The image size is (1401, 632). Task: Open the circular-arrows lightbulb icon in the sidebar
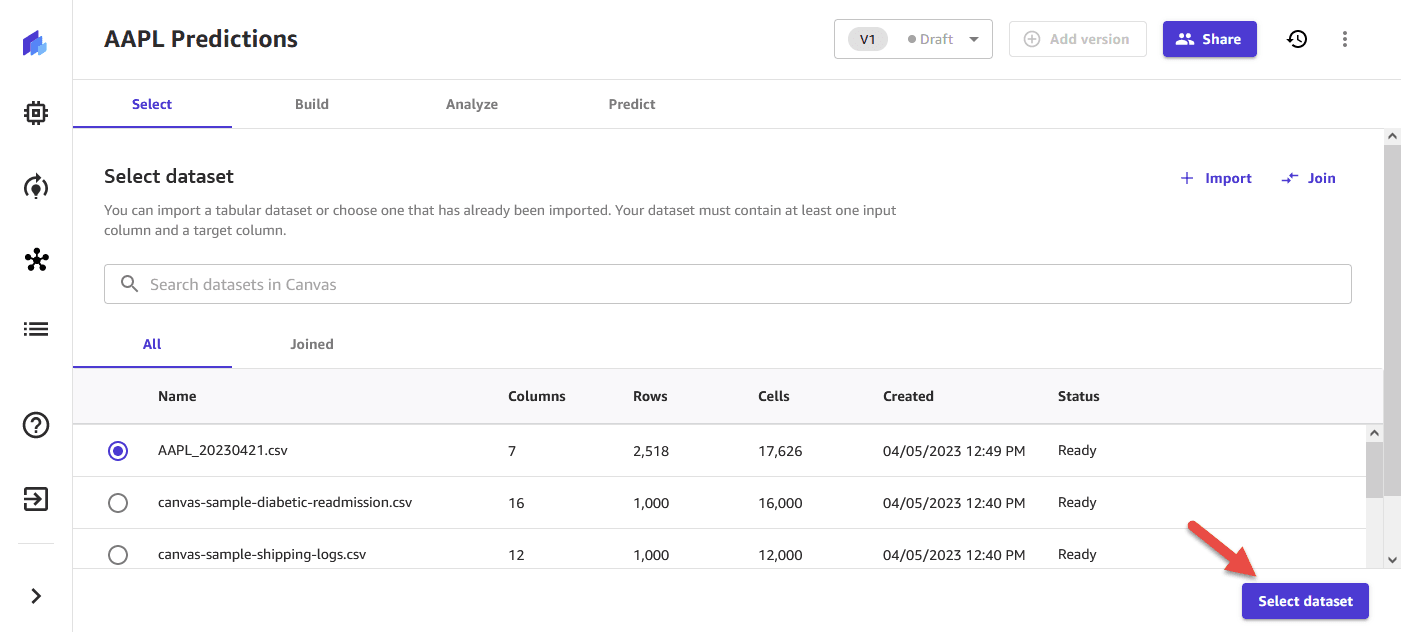click(36, 186)
